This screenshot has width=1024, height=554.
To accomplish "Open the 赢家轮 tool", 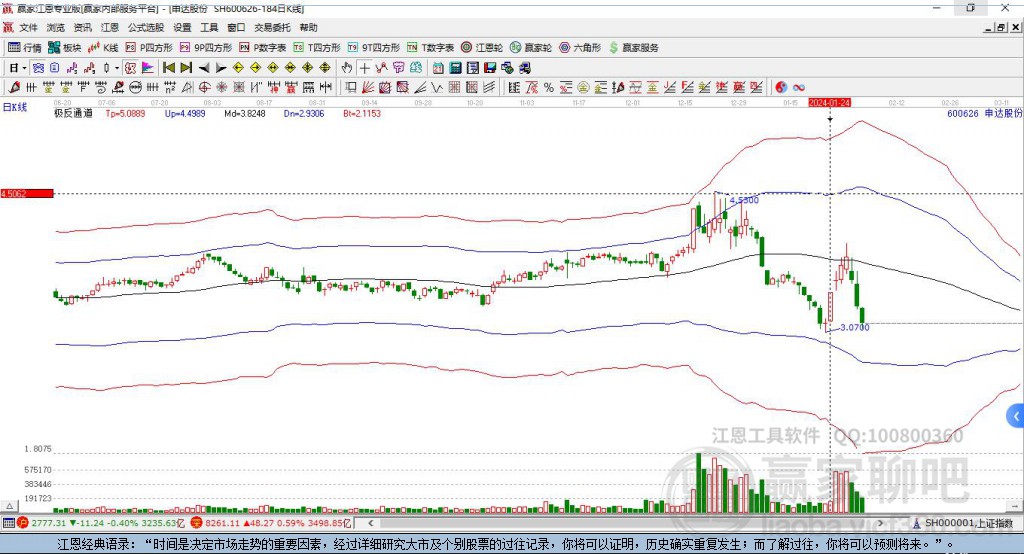I will (531, 48).
